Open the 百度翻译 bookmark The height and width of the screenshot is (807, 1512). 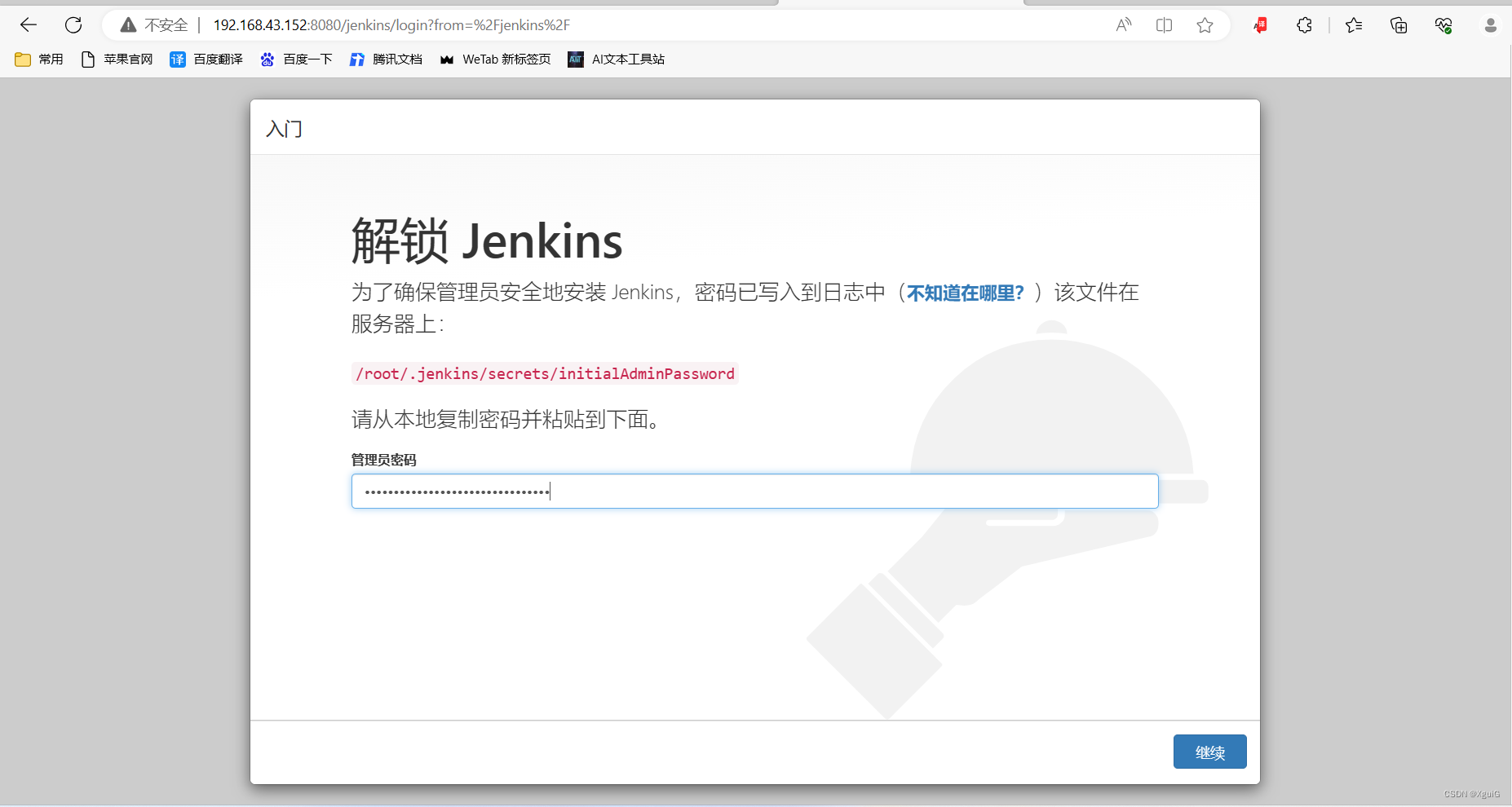206,59
